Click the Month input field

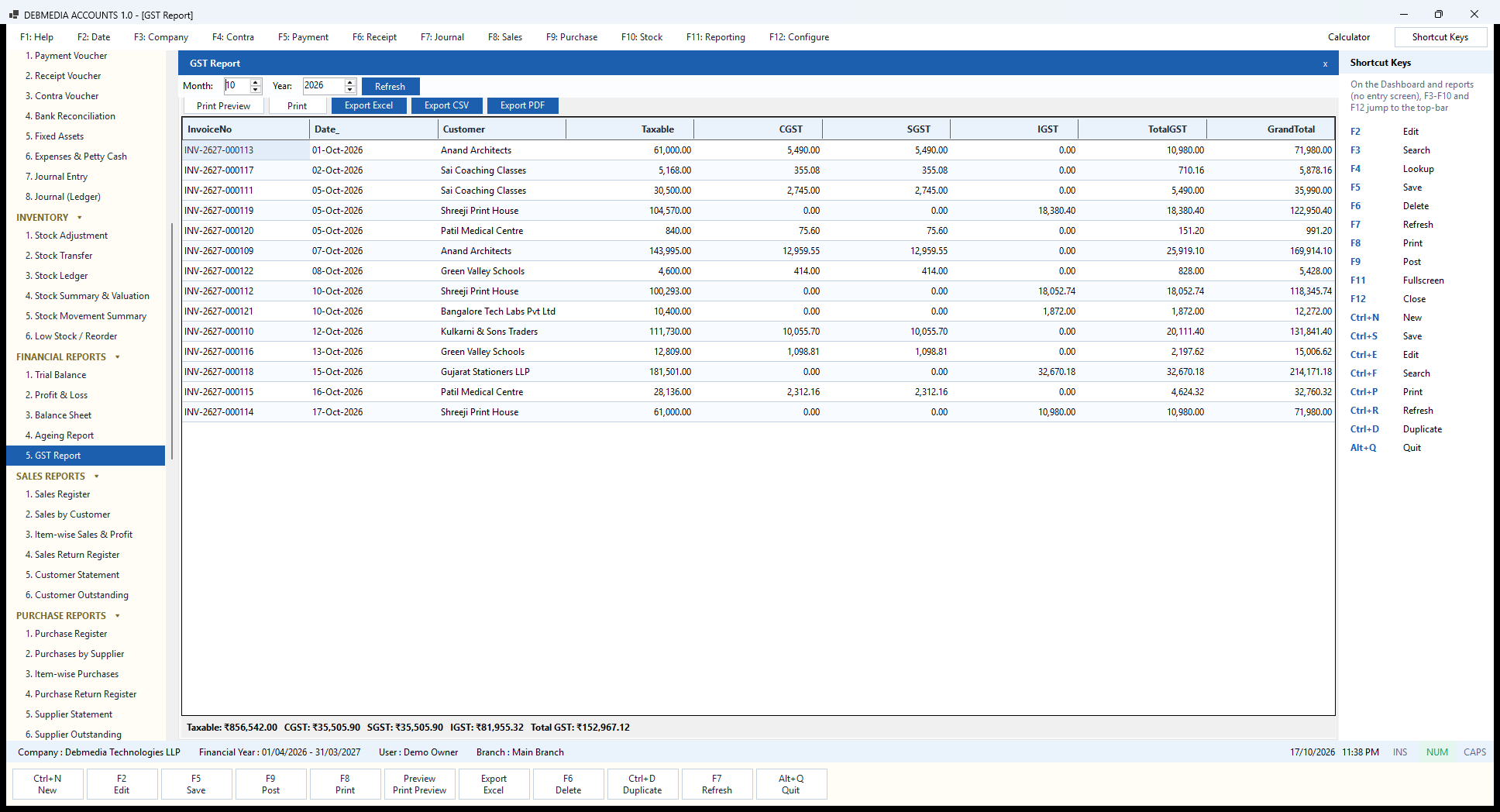pos(237,86)
